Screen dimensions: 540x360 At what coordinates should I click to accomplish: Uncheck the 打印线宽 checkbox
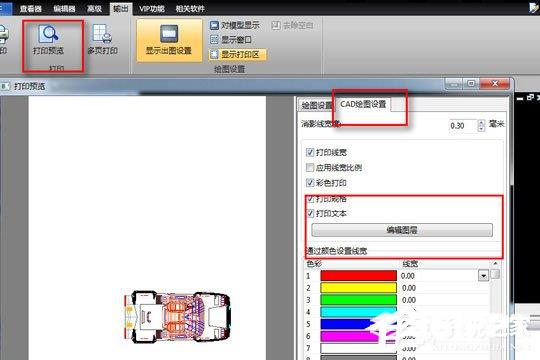(x=310, y=152)
